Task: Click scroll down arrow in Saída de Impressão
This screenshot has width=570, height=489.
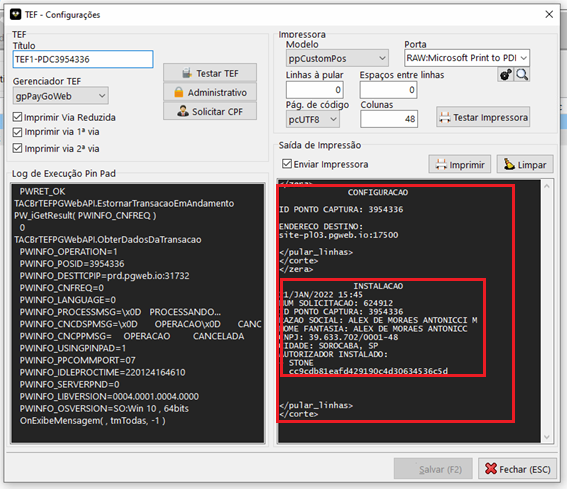Action: (547, 437)
